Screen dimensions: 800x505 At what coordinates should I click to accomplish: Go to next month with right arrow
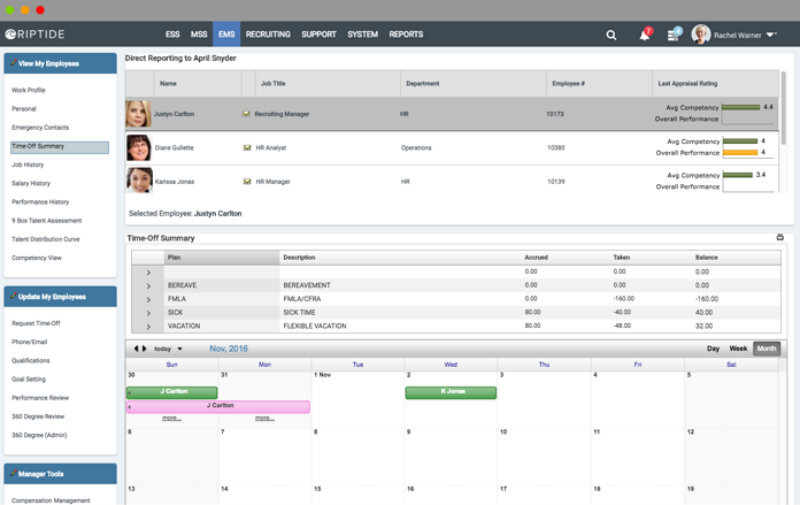tap(143, 349)
